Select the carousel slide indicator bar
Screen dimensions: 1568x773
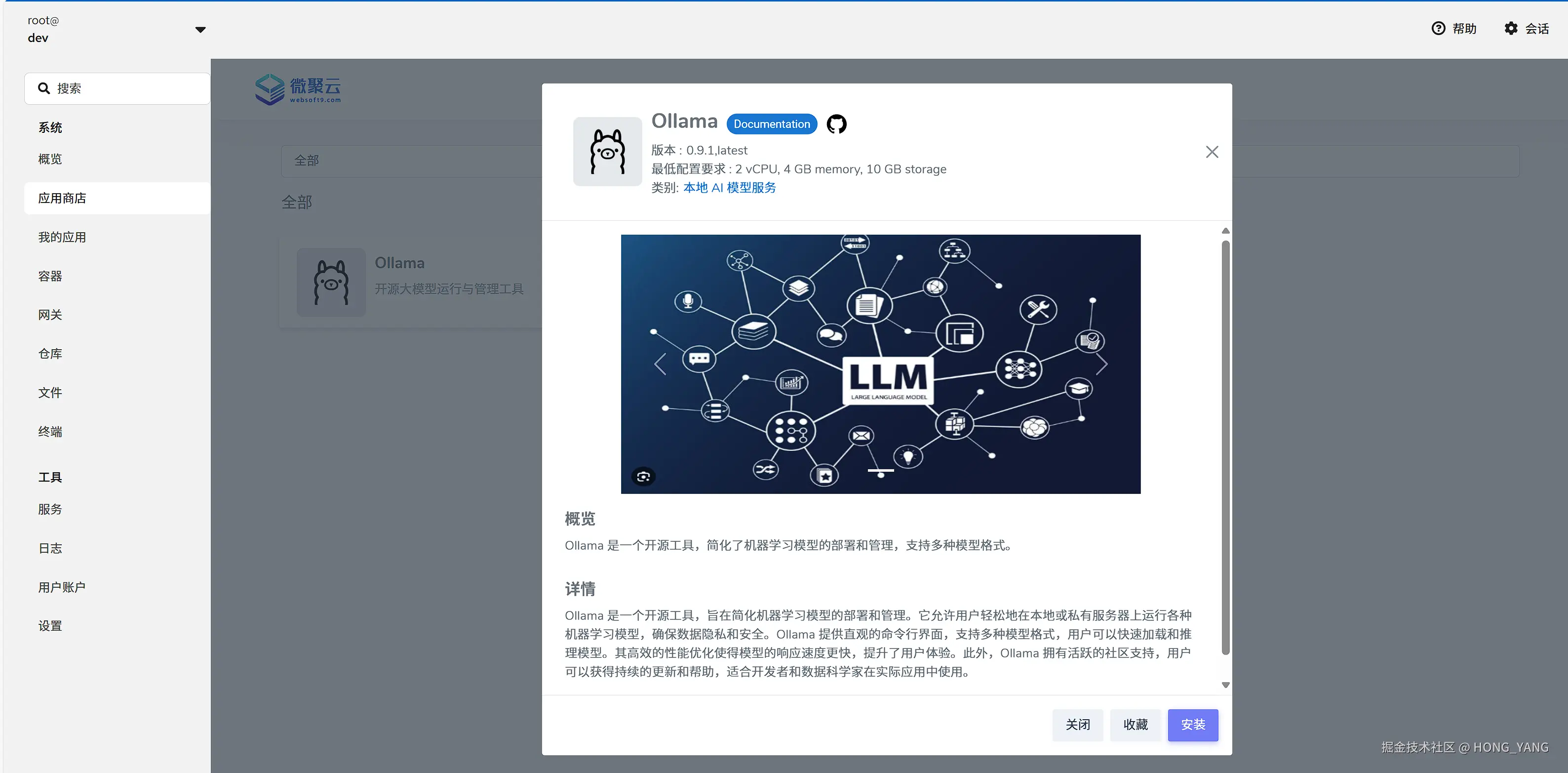[x=880, y=470]
